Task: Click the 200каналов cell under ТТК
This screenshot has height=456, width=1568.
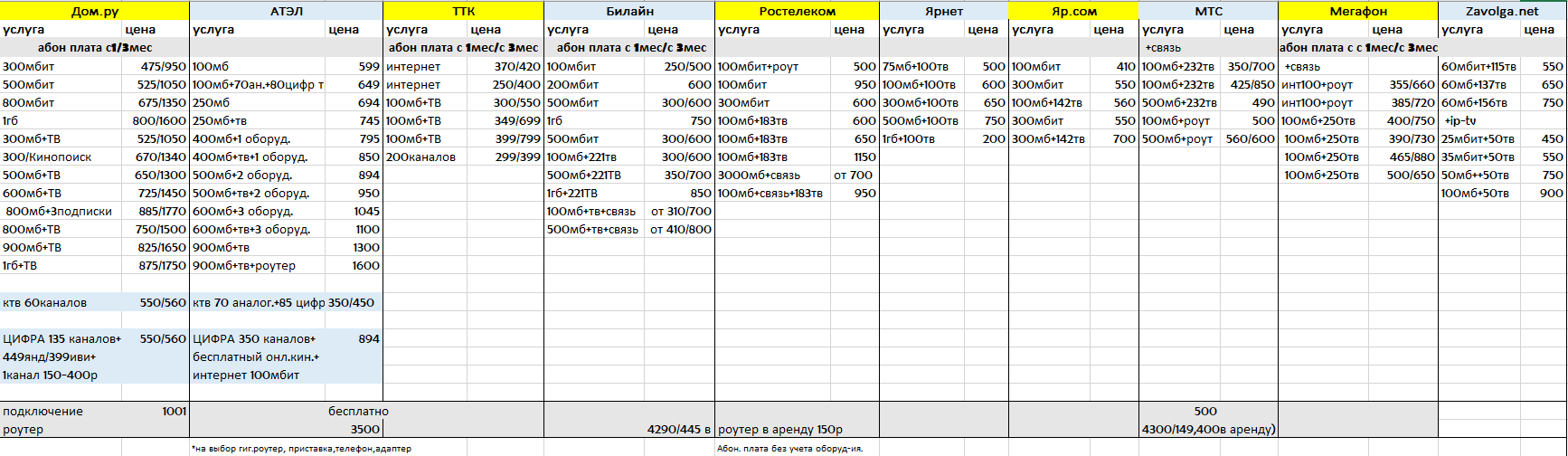Action: tap(421, 157)
